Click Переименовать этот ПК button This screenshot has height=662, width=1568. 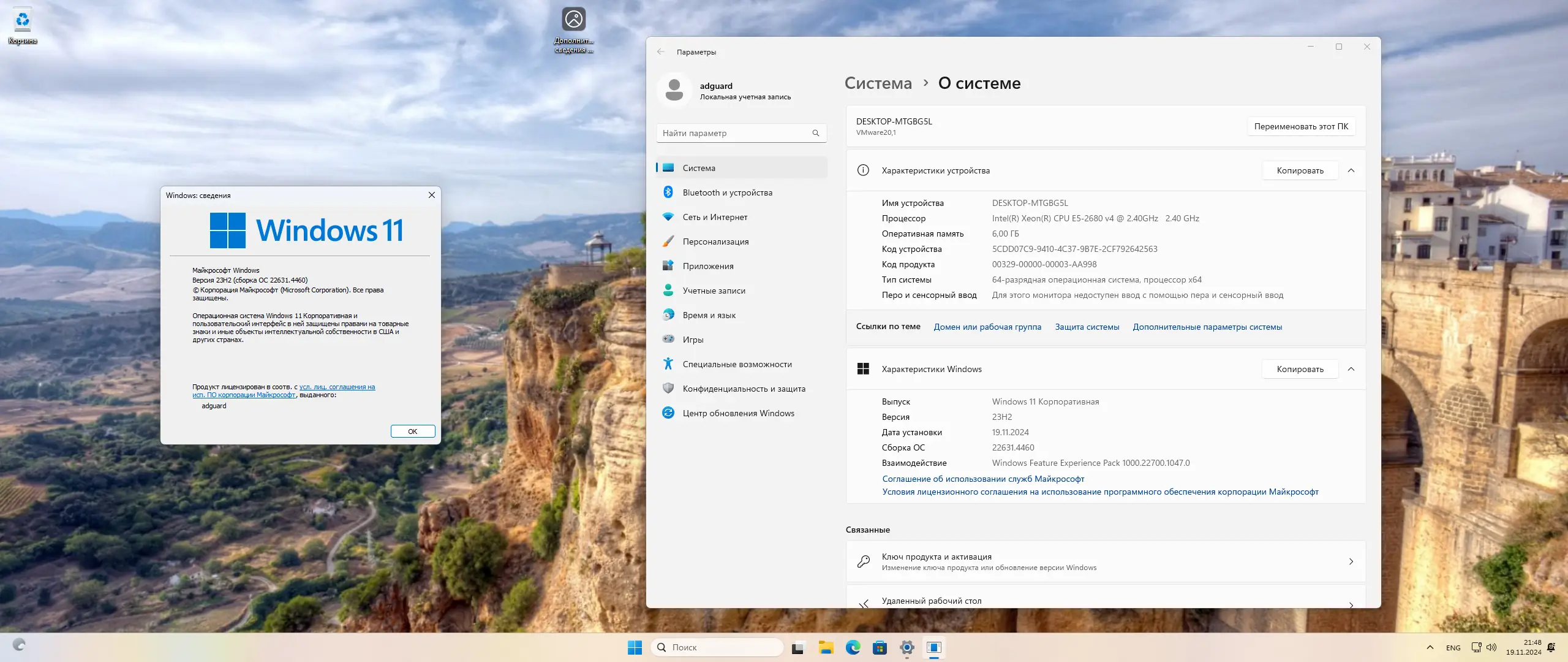click(x=1301, y=126)
